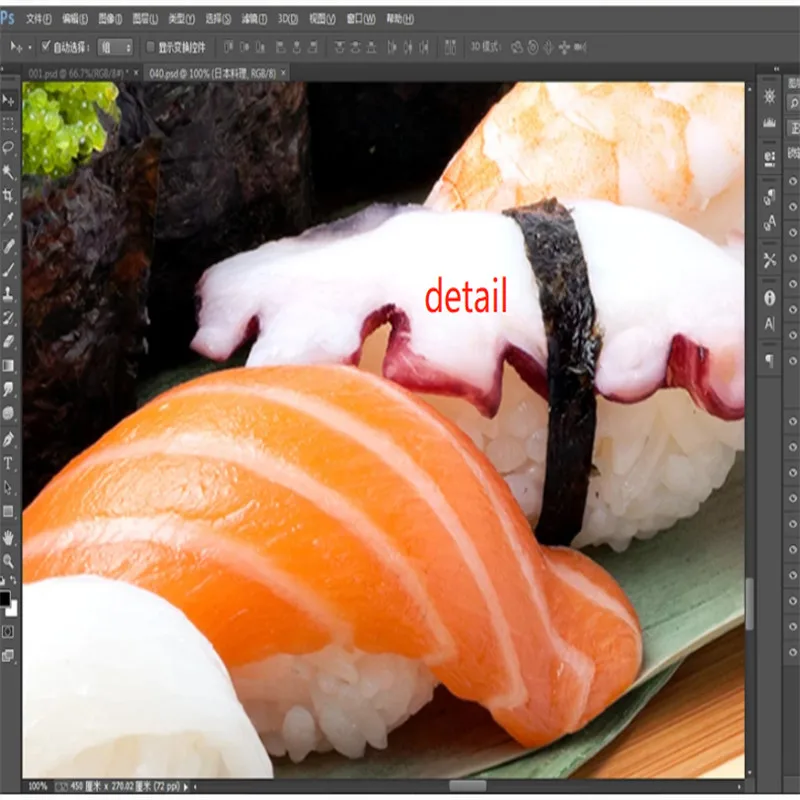Choose the 3D roll mode icon

pos(533,47)
